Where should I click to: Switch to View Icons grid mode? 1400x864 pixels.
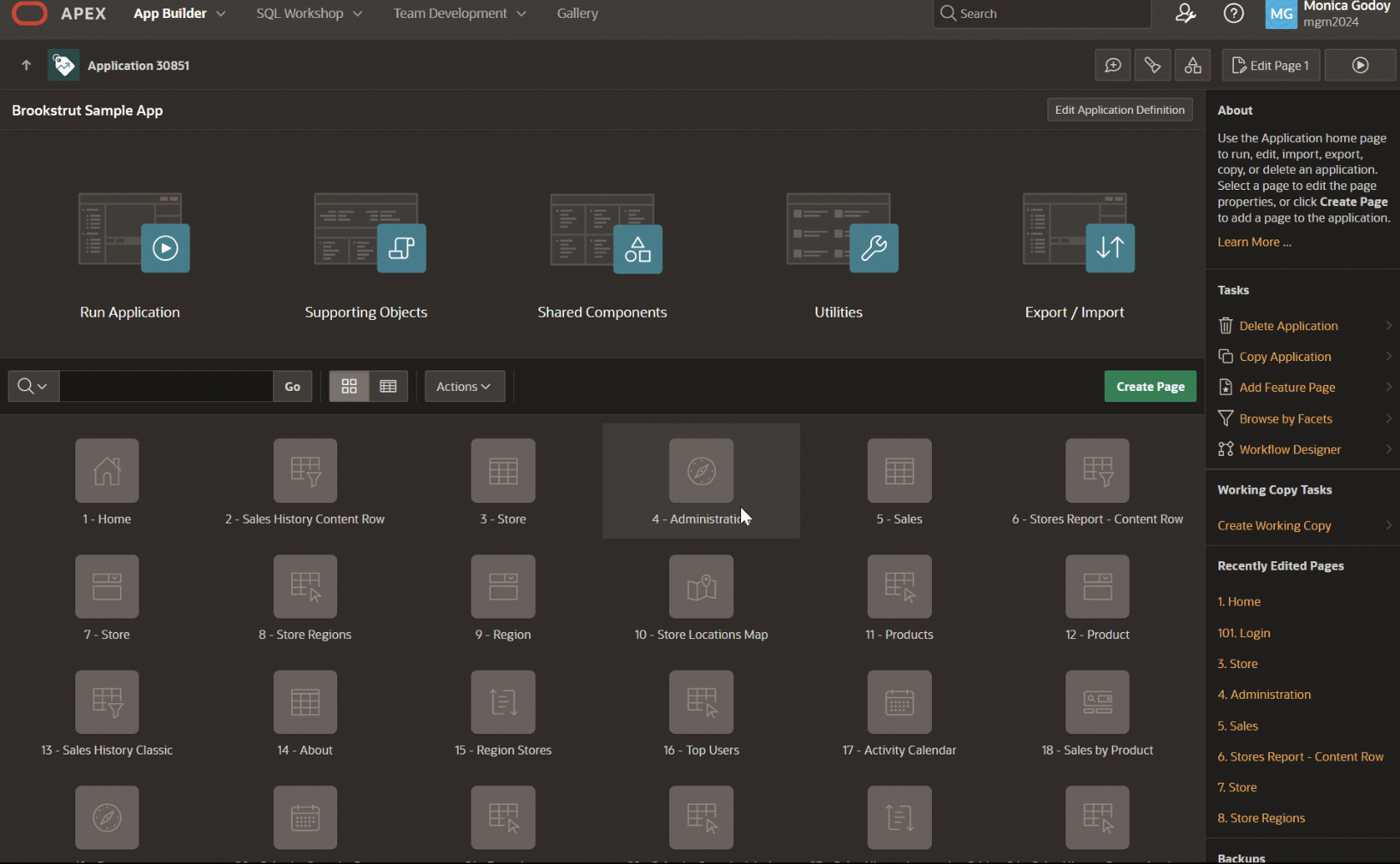(349, 387)
